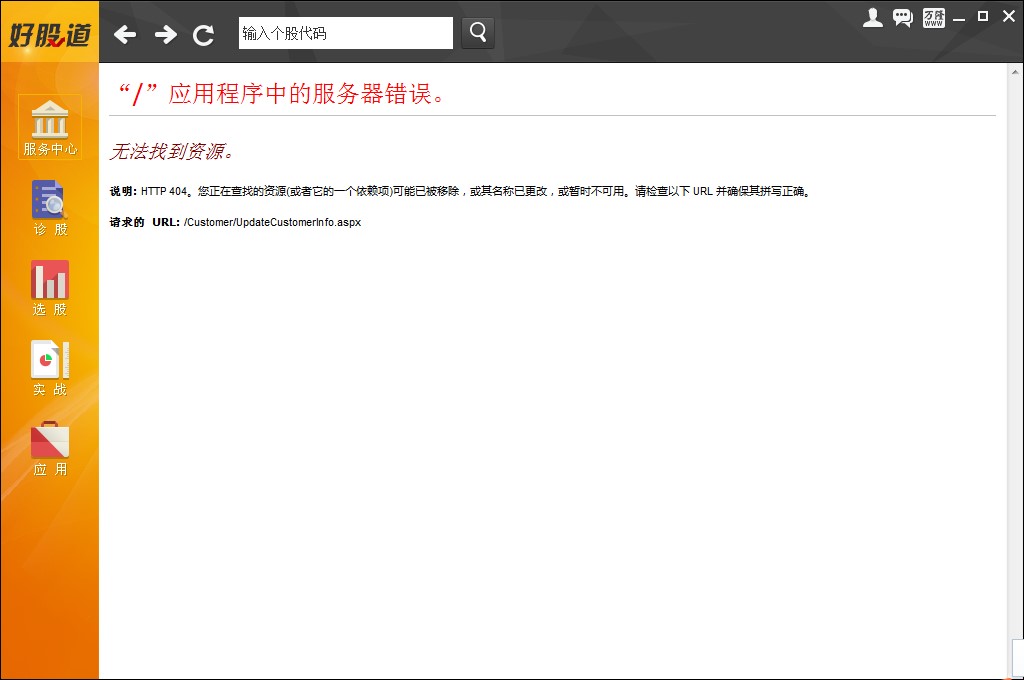This screenshot has height=680, width=1024.
Task: Open the chat messages bubble icon
Action: coord(903,17)
